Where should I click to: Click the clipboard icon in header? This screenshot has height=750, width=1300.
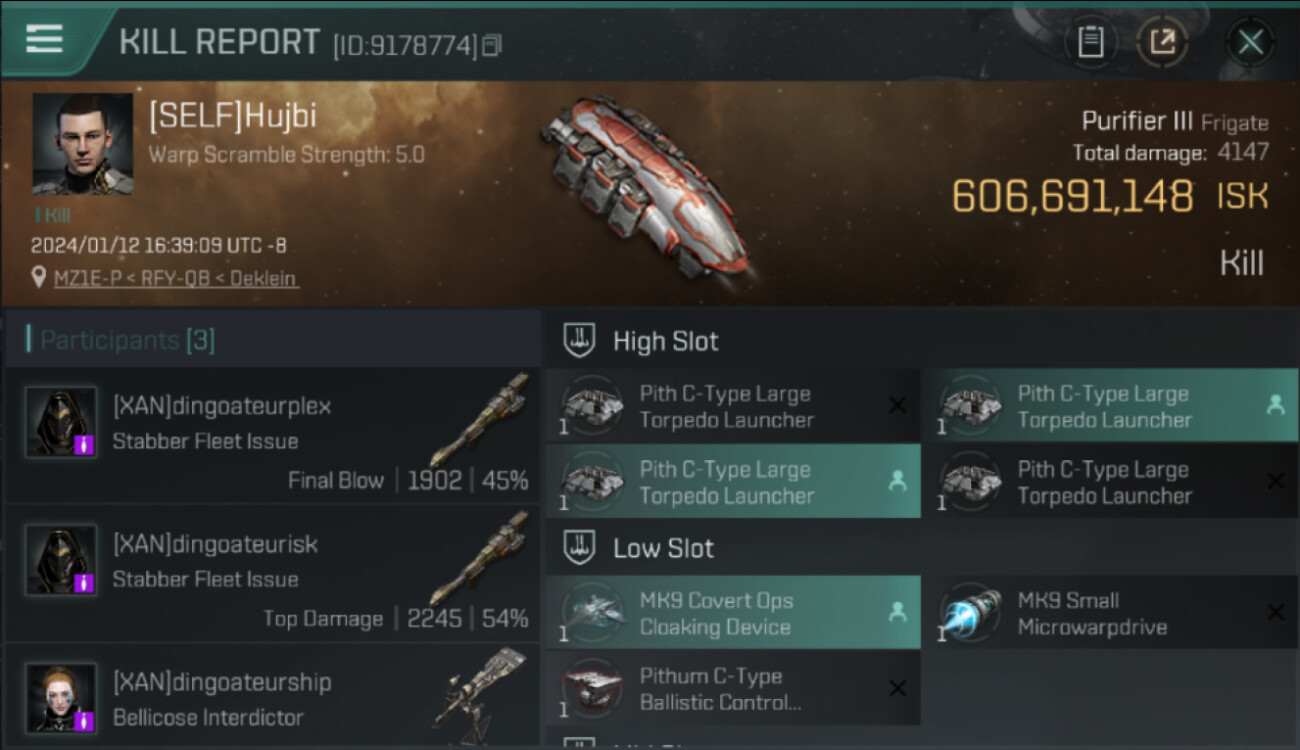(x=1090, y=42)
